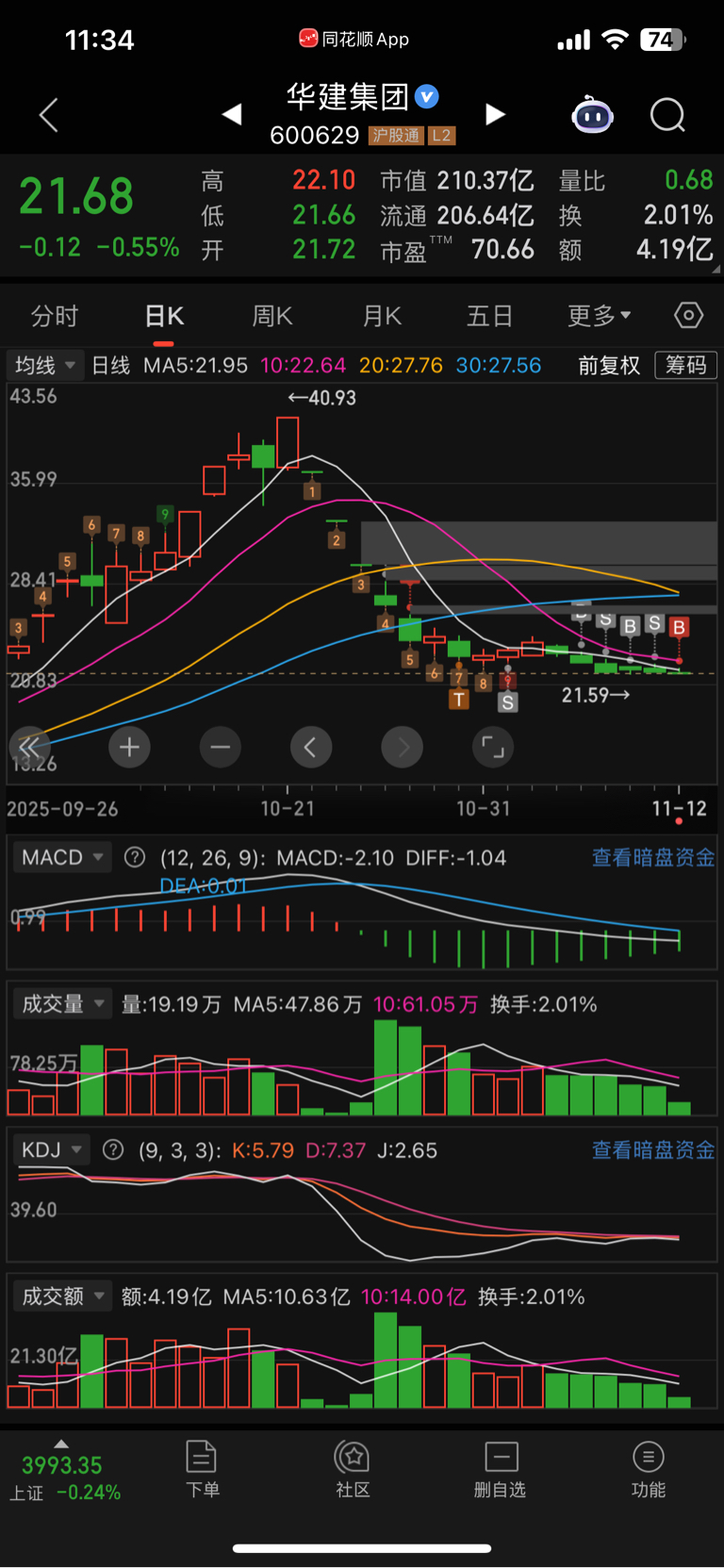Open 成交量 indicator dropdown

point(61,1003)
